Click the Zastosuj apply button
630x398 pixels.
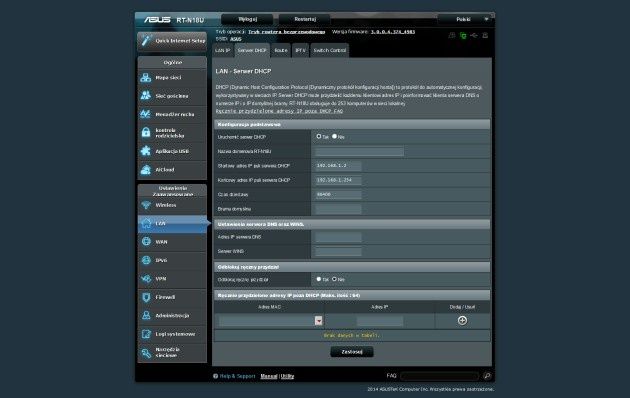pos(352,352)
